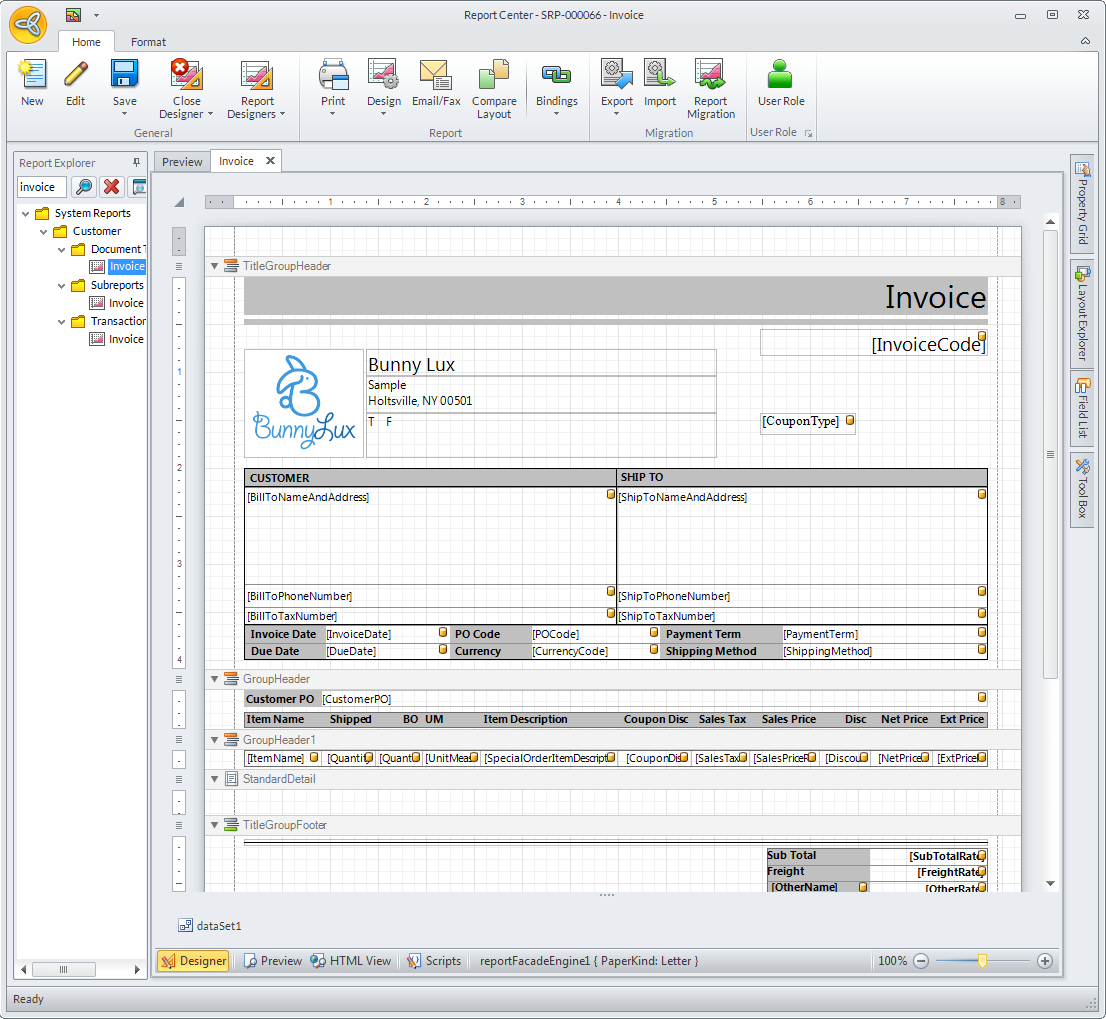Click the New report icon
Screen dimensions: 1106x1019
pyautogui.click(x=32, y=76)
